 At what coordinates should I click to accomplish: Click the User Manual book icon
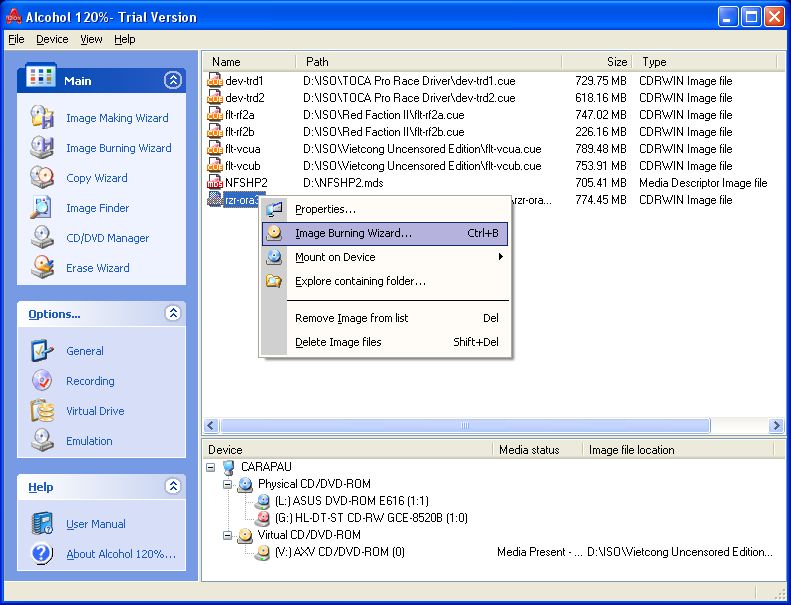pyautogui.click(x=42, y=524)
